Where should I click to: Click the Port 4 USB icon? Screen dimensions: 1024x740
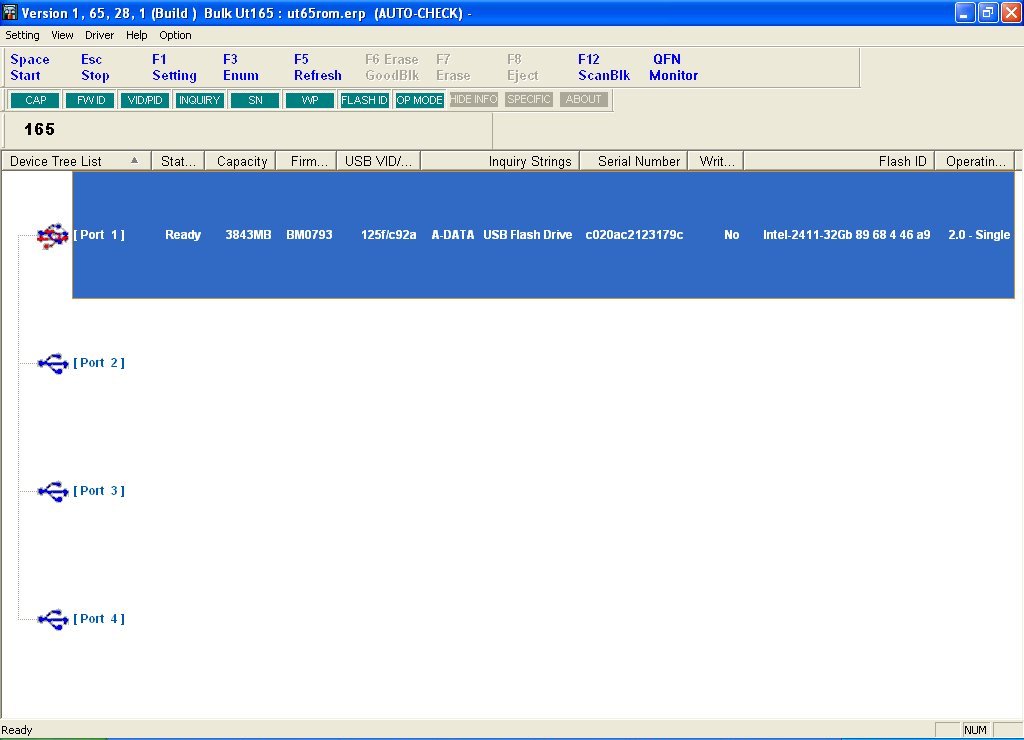click(x=53, y=619)
